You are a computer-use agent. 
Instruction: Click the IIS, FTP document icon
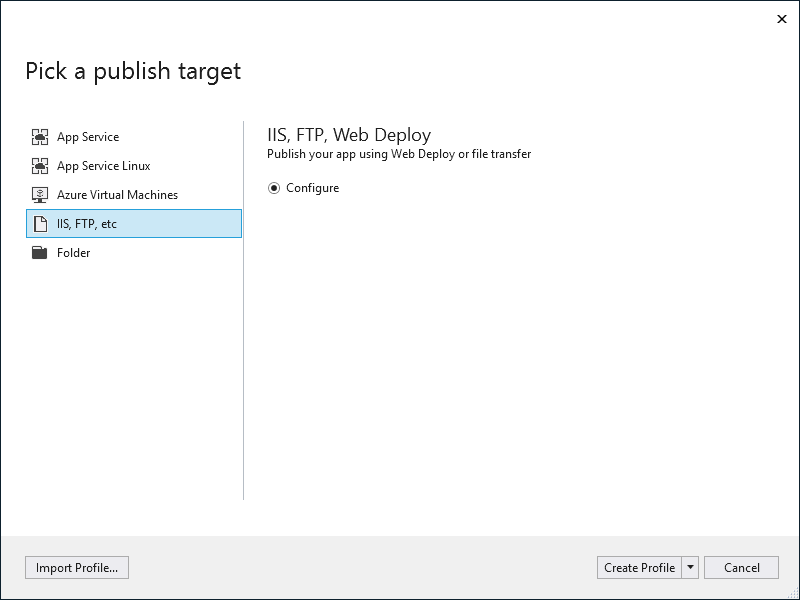(x=40, y=224)
